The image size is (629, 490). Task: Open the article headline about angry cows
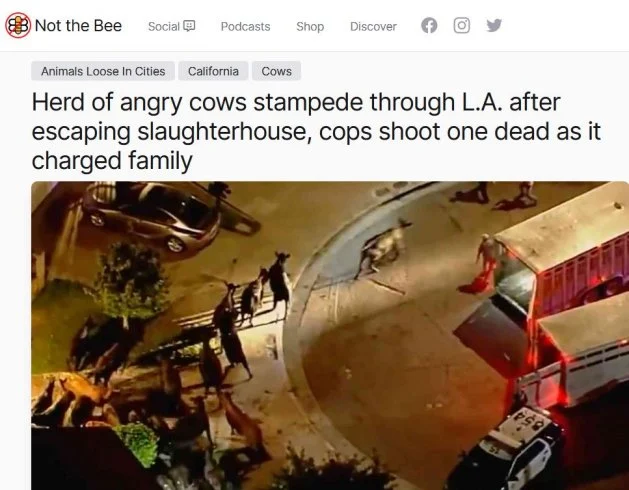click(x=316, y=131)
